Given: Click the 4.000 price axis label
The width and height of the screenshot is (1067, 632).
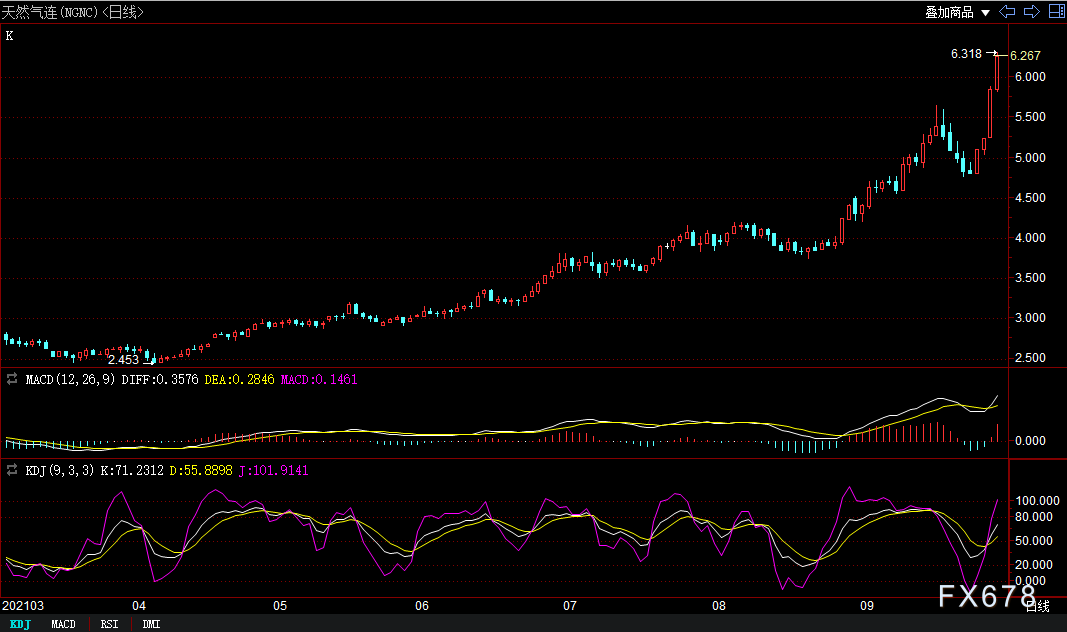Looking at the screenshot, I should [1030, 238].
